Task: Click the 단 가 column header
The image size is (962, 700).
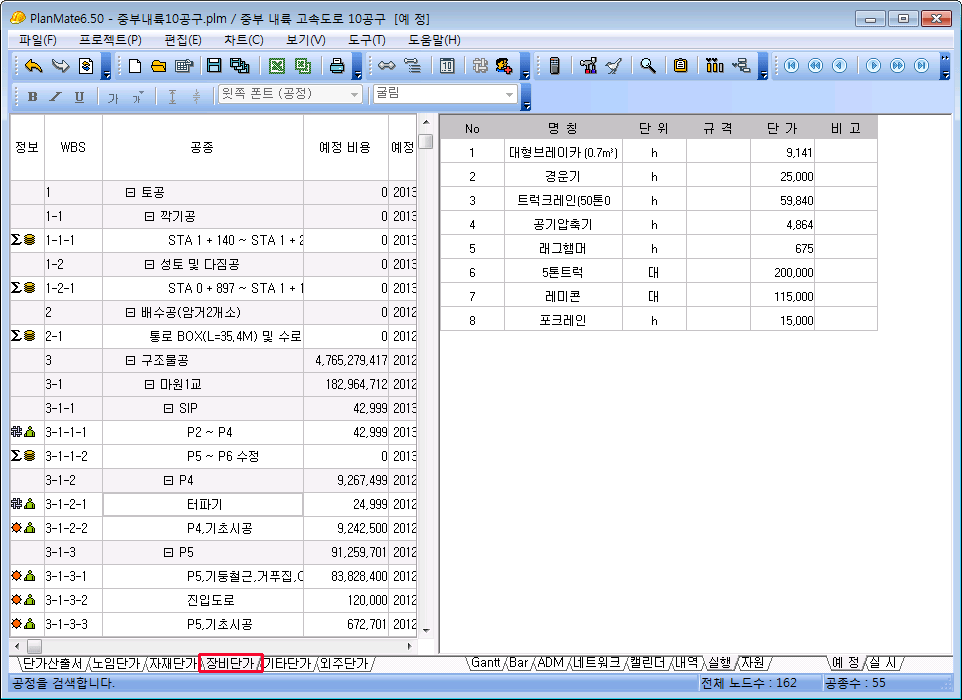Action: [782, 127]
